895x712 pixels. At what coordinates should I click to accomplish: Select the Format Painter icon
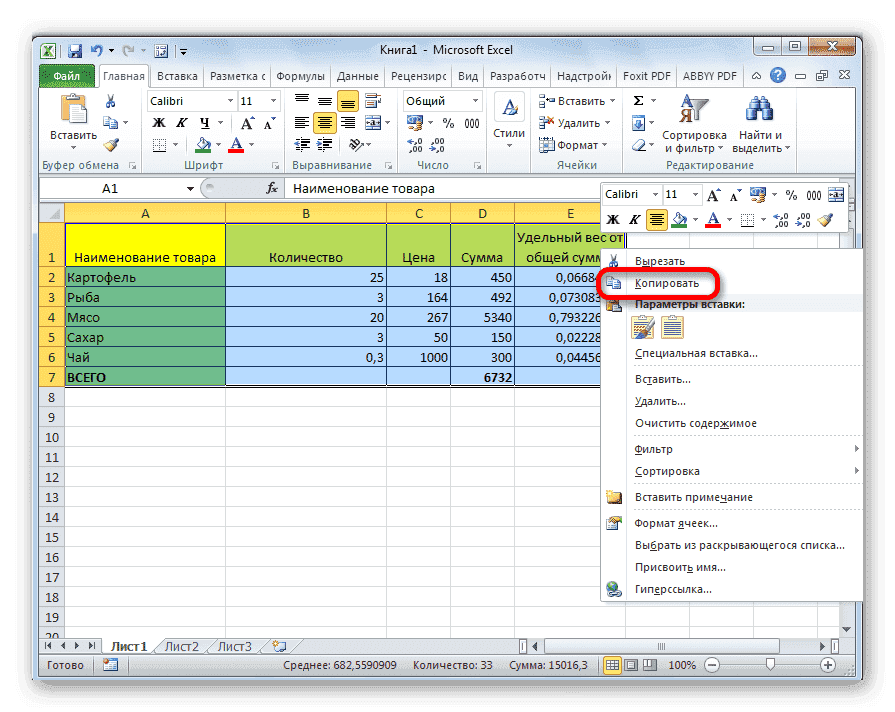111,145
